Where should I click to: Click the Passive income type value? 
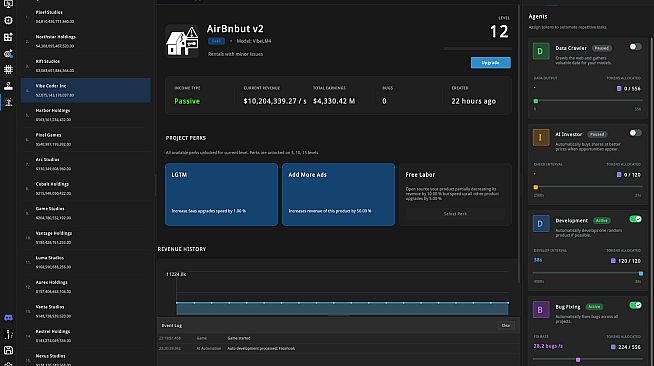[187, 101]
